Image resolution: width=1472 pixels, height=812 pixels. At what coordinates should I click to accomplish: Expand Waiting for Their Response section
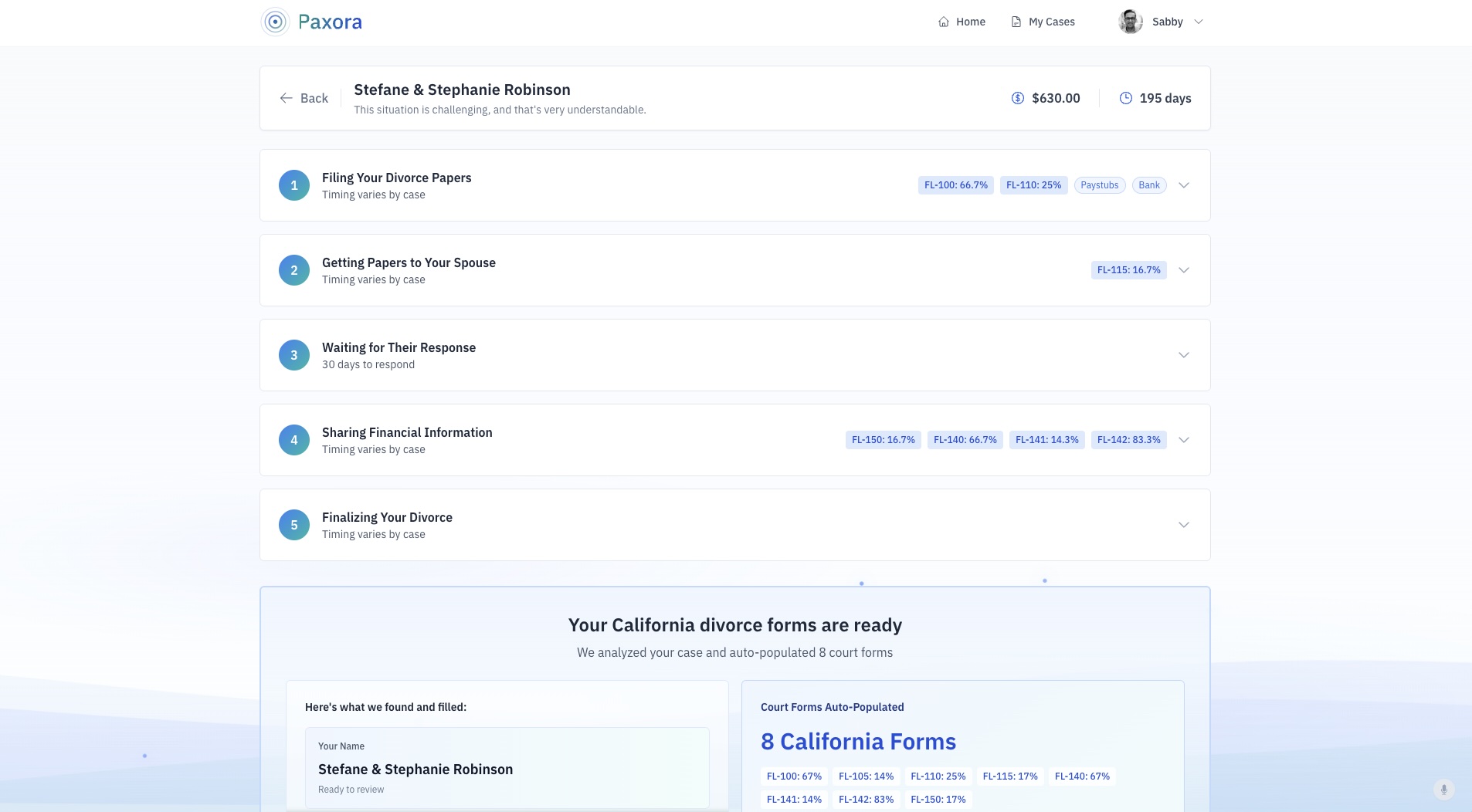click(1183, 355)
